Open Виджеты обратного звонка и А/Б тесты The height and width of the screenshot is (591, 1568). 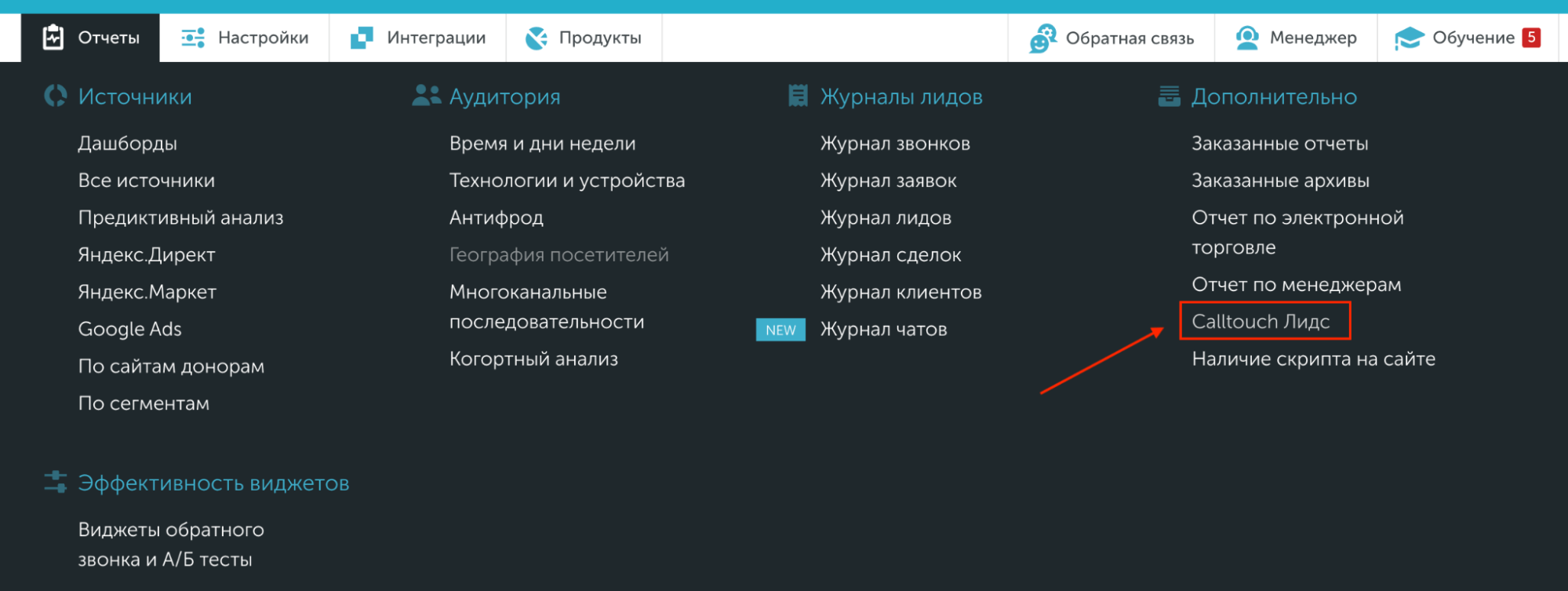click(171, 545)
